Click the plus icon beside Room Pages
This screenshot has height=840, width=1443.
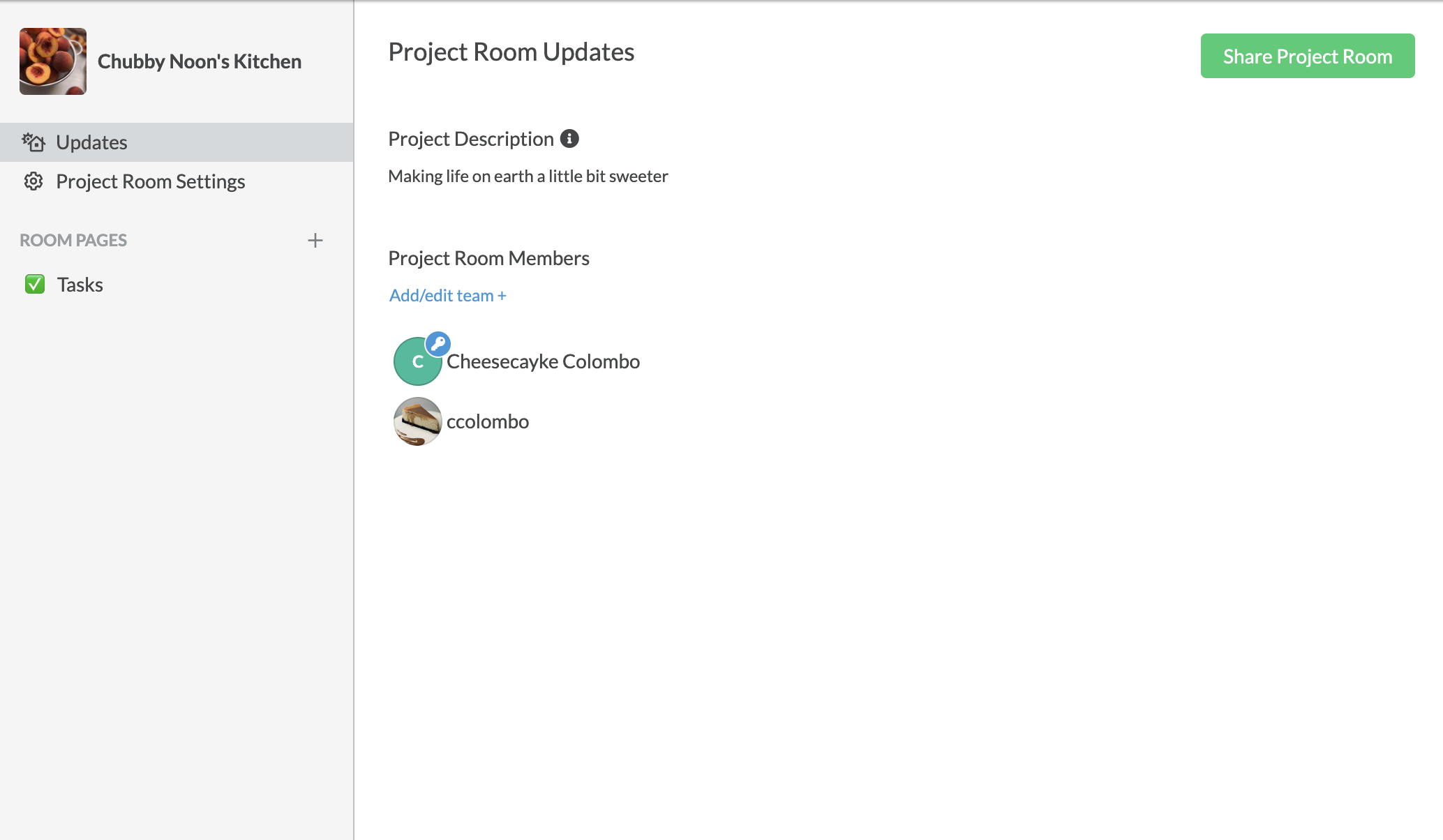point(315,241)
